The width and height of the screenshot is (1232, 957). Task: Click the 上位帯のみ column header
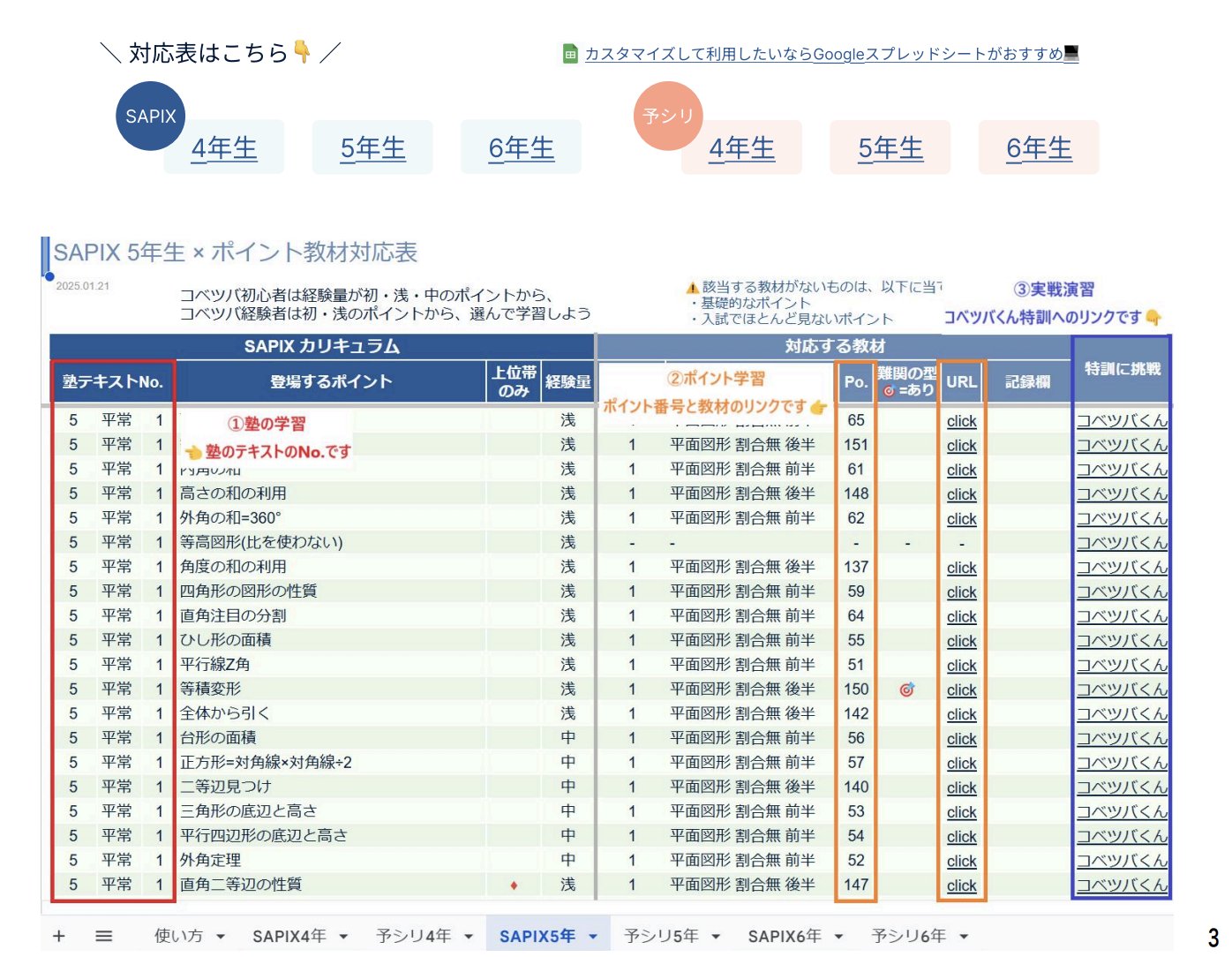click(514, 382)
